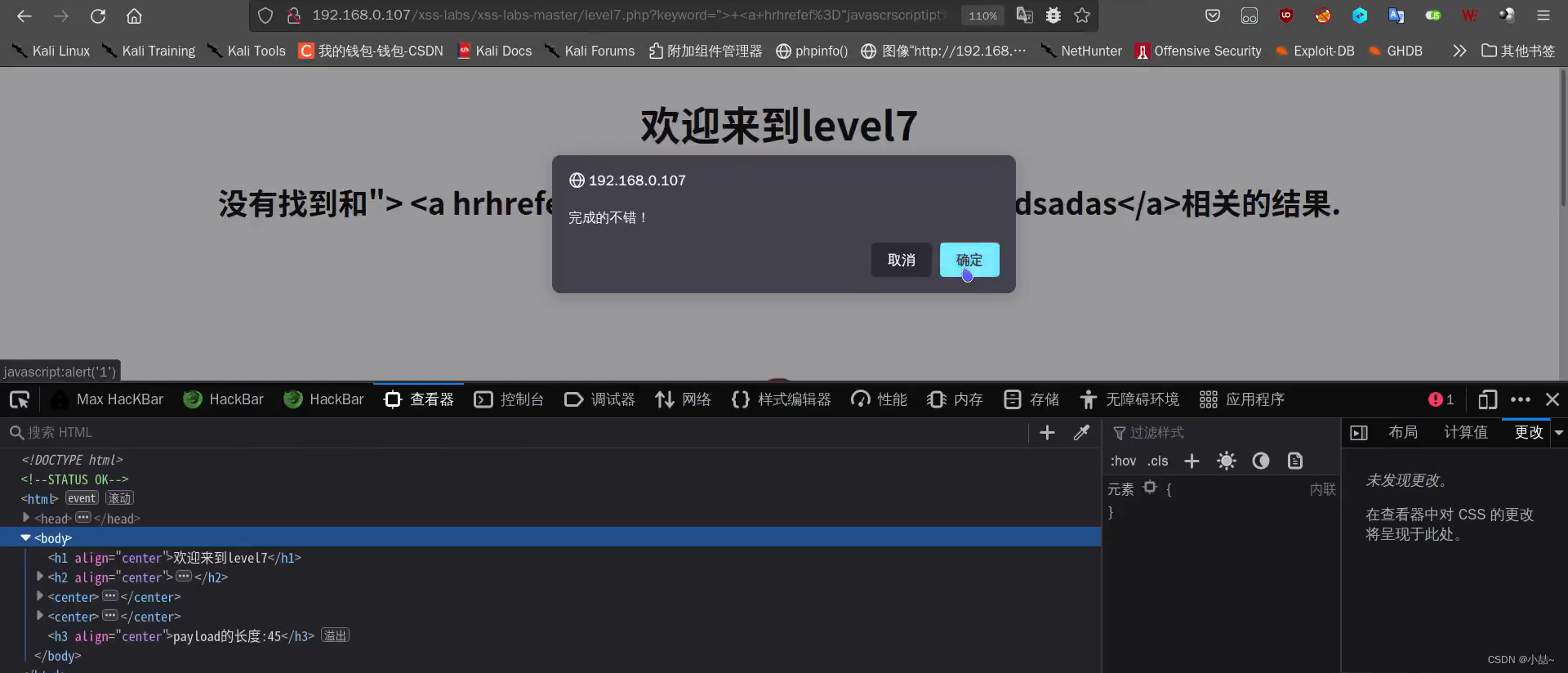Click 取消 in the alert dialog
1568x673 pixels.
pos(902,260)
